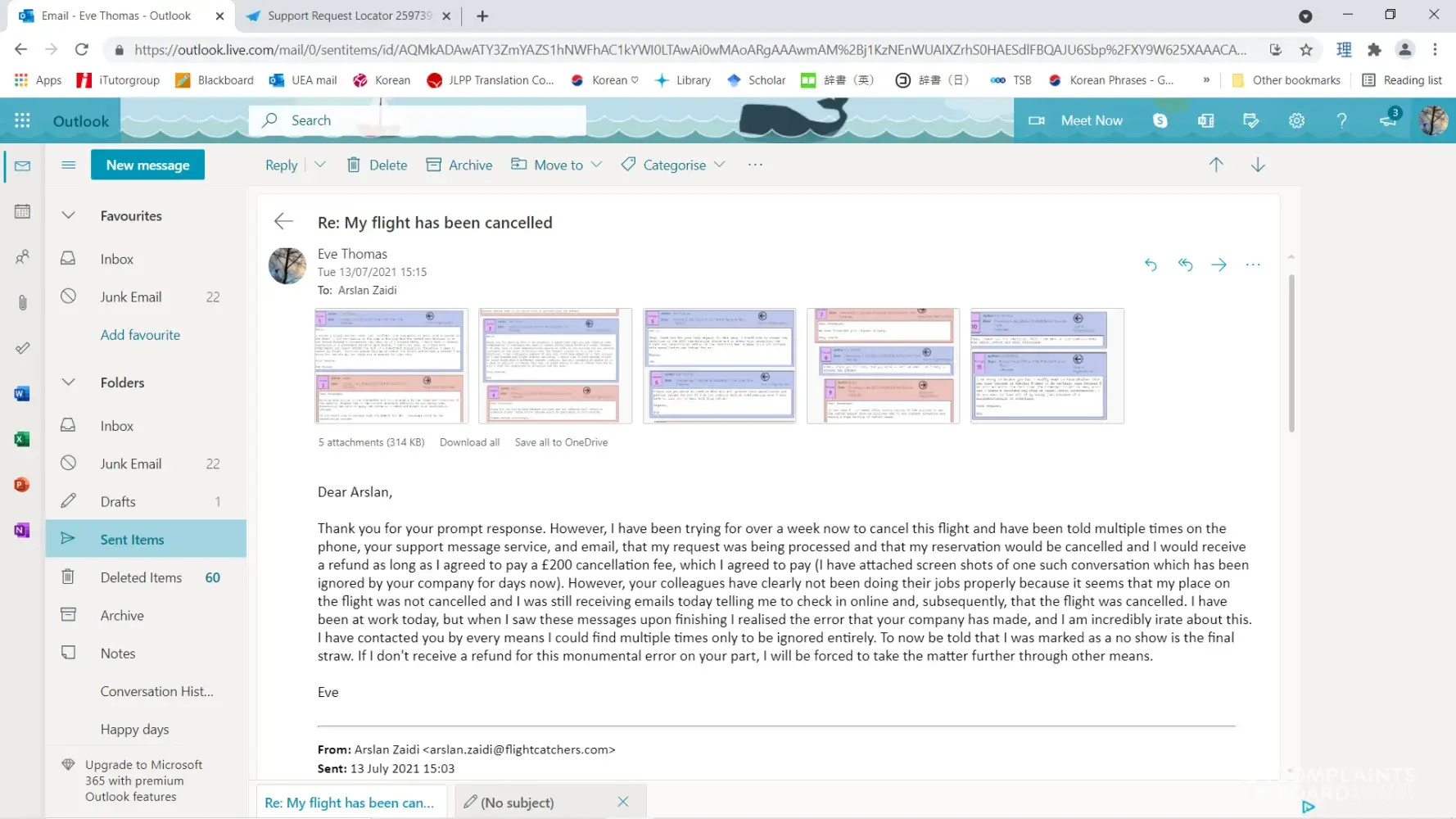1456x819 pixels.
Task: Launch Word from left rail
Action: pyautogui.click(x=22, y=394)
